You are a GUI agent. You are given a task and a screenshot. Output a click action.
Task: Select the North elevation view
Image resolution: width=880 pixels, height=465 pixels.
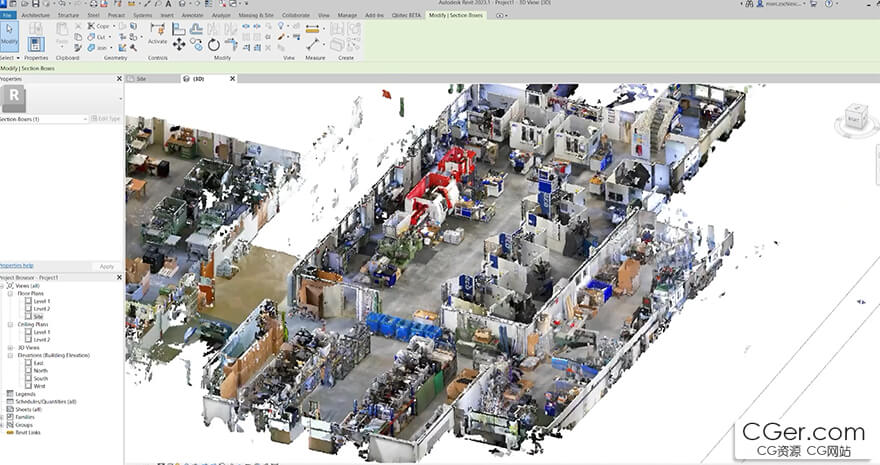pyautogui.click(x=40, y=370)
